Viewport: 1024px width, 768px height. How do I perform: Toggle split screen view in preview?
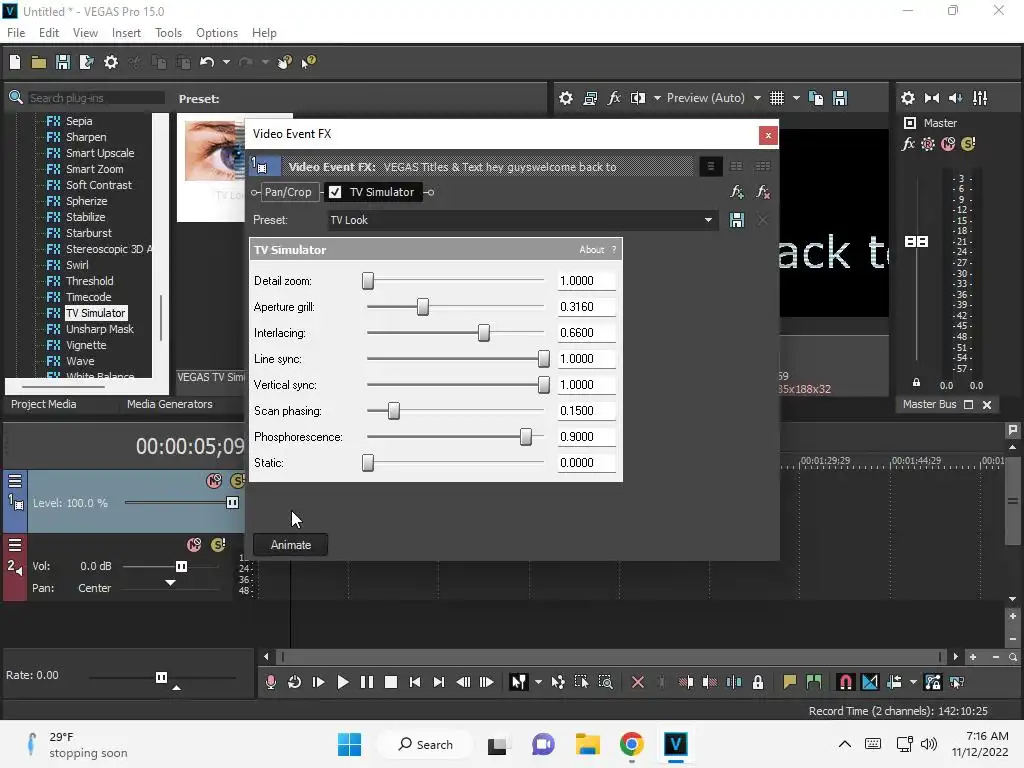point(638,98)
